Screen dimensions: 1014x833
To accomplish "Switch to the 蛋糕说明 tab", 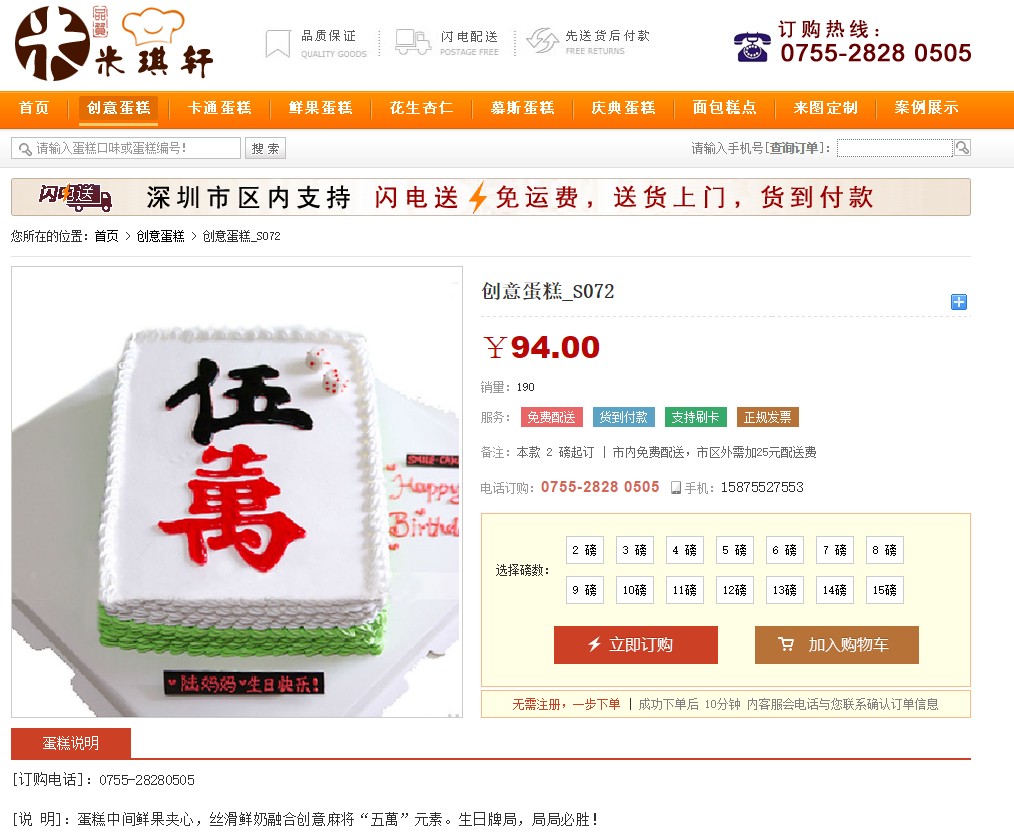I will (71, 743).
